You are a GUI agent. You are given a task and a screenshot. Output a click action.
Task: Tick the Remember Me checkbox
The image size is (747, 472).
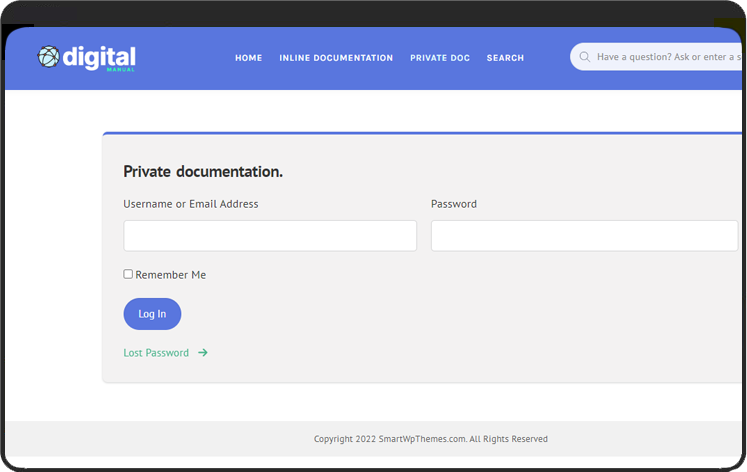click(128, 274)
